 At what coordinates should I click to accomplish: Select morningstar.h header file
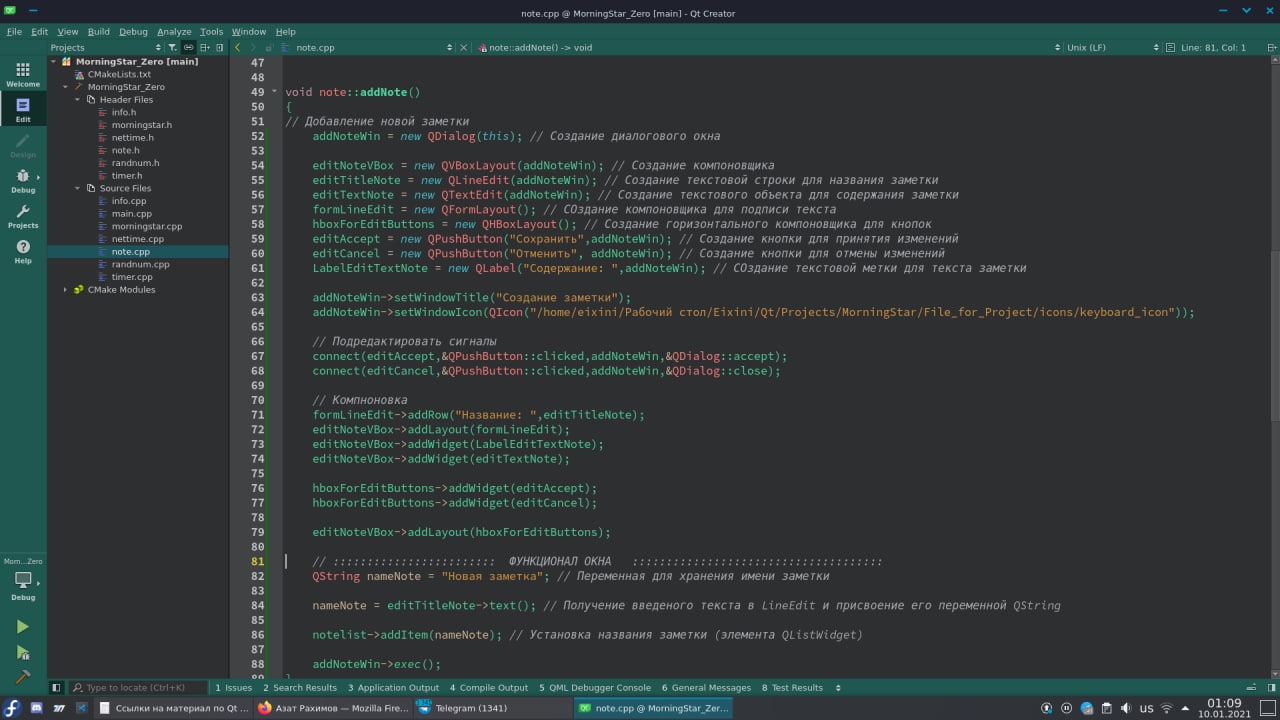(141, 125)
